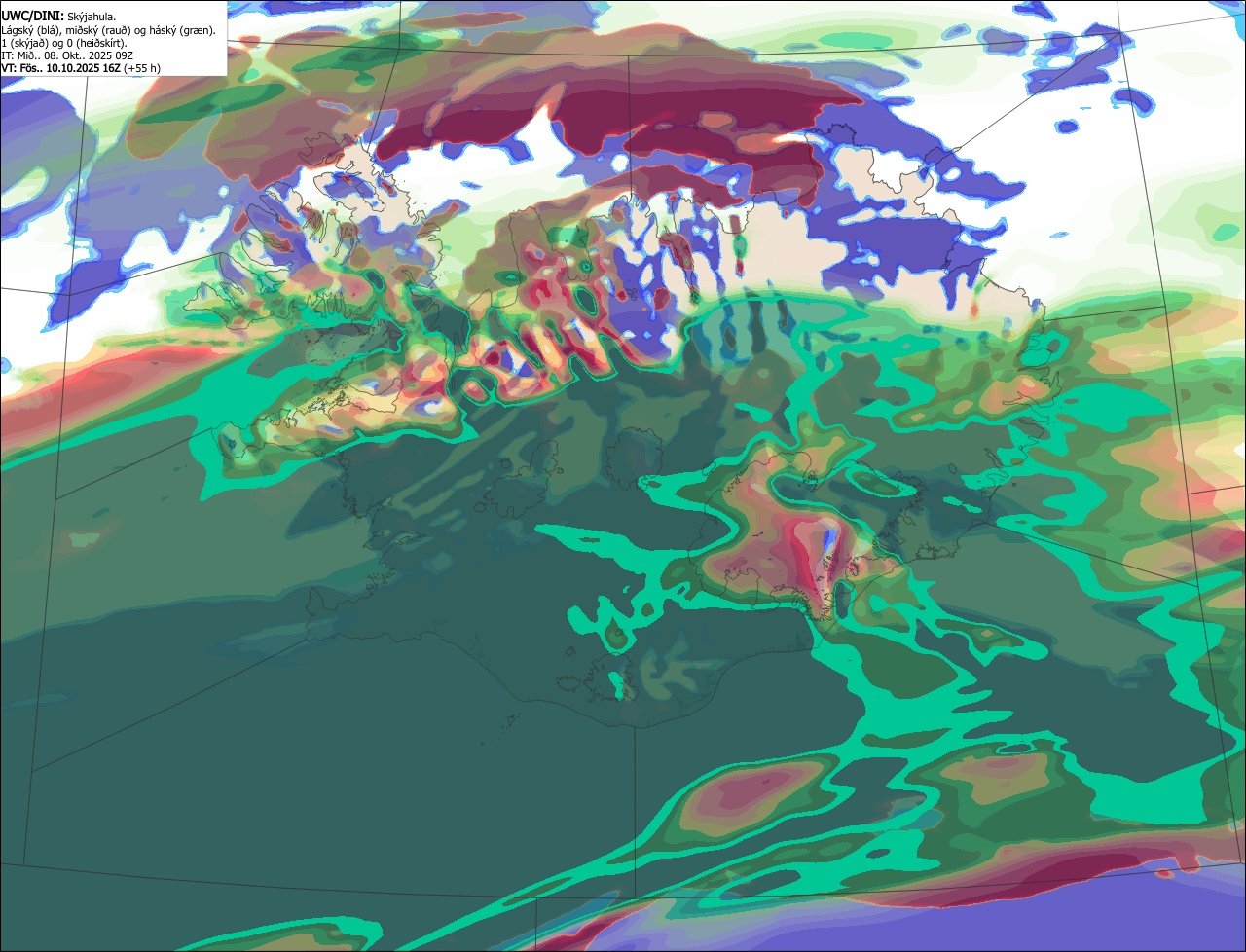Click the "IT: Mið.. 08. Okt.. 2025 09Z" line
Image resolution: width=1246 pixels, height=952 pixels.
point(67,55)
